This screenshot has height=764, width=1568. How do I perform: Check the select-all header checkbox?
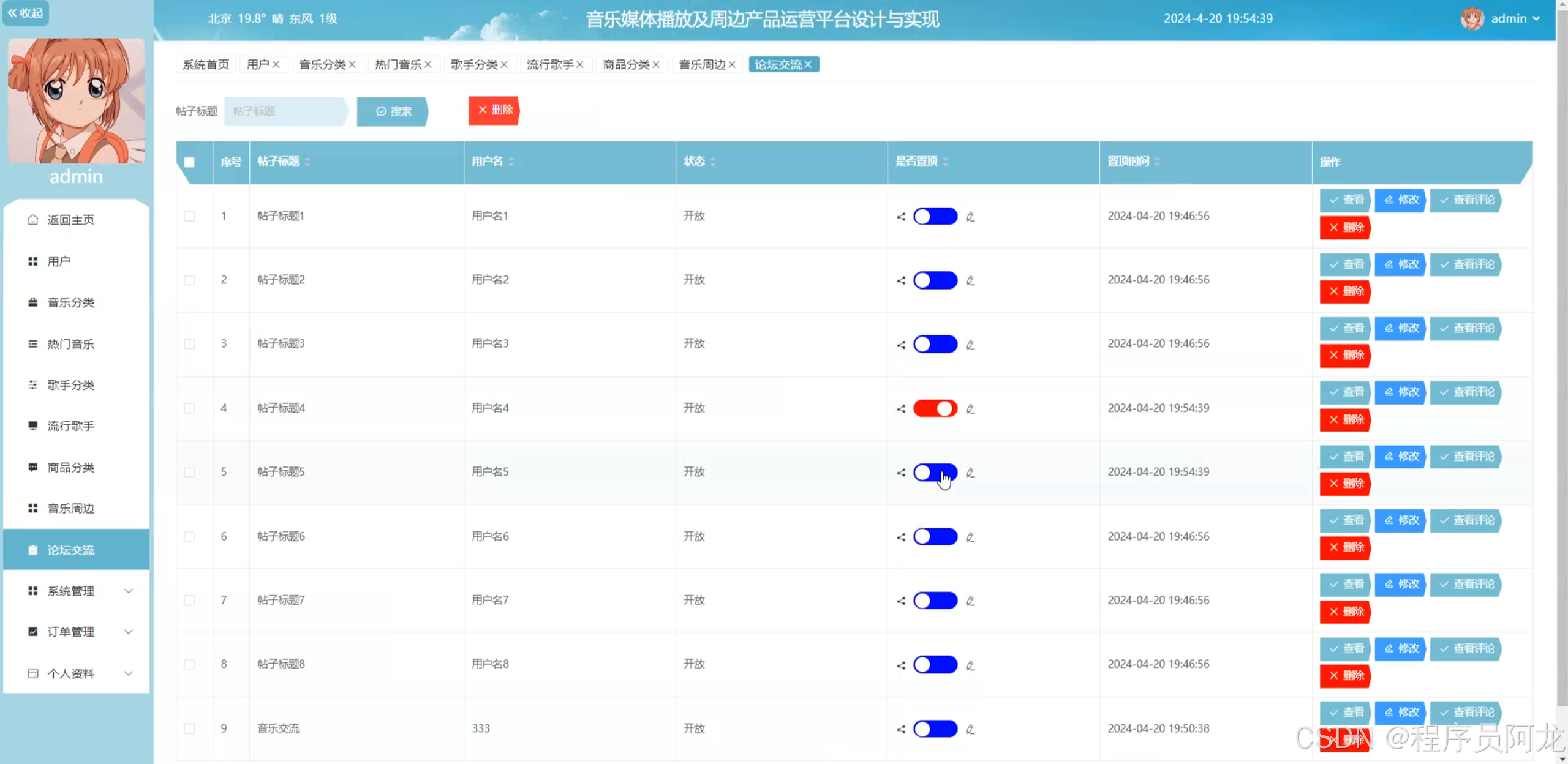189,162
